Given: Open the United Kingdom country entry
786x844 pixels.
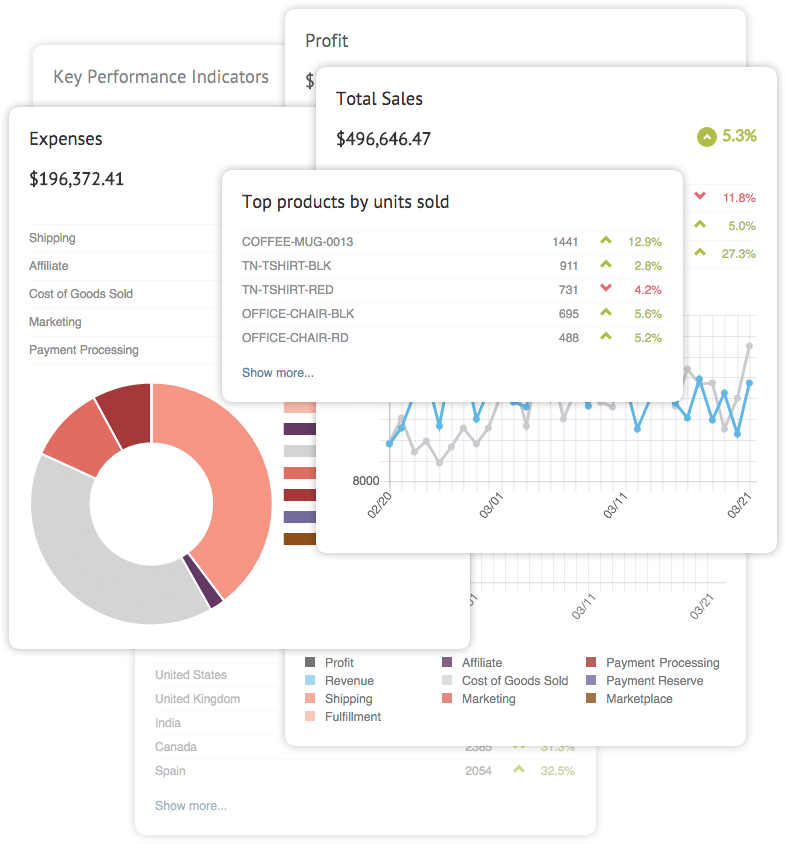Looking at the screenshot, I should (x=198, y=699).
